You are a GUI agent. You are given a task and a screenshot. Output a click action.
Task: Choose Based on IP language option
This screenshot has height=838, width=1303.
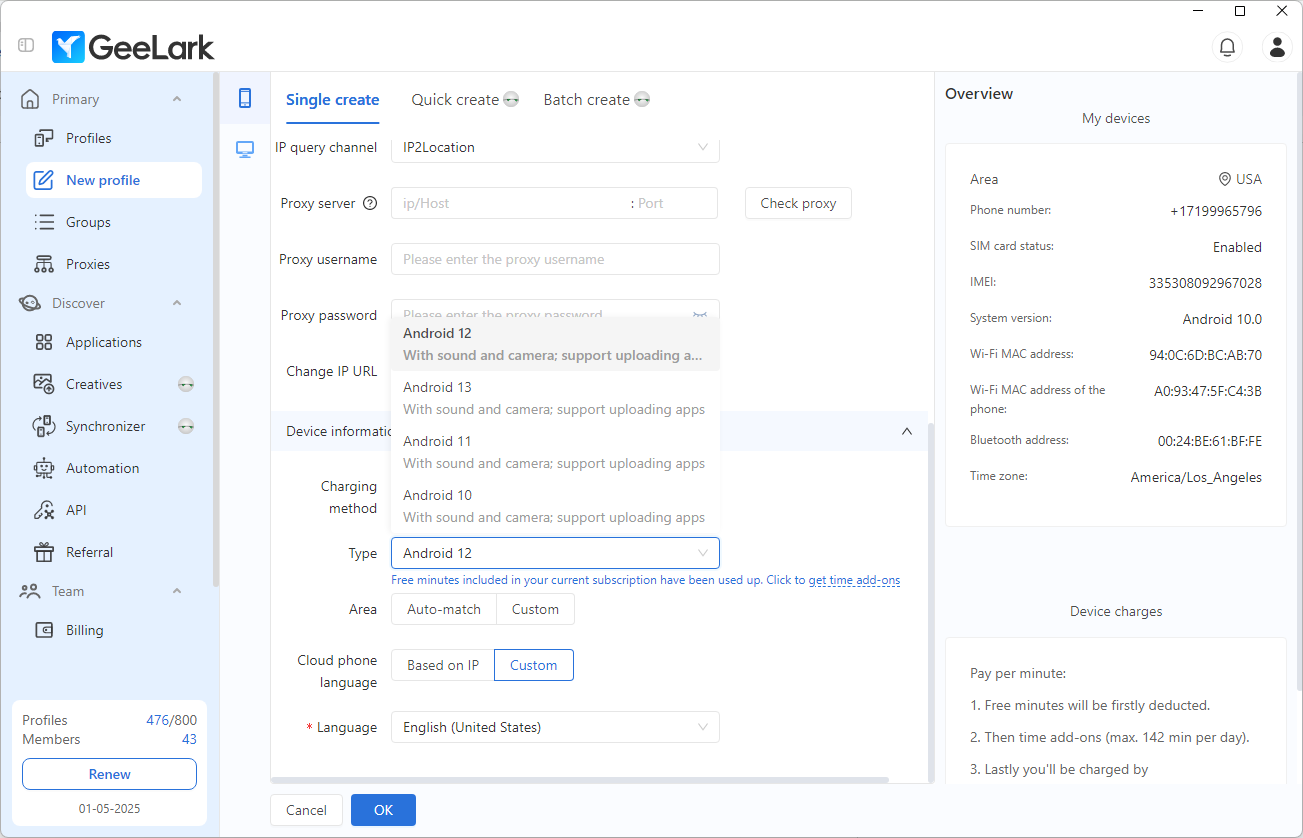tap(443, 665)
